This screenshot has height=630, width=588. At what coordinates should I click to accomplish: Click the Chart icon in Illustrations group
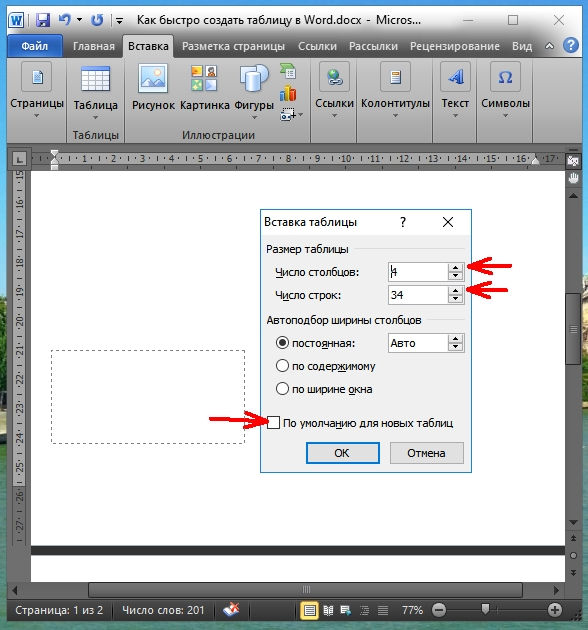[x=288, y=93]
